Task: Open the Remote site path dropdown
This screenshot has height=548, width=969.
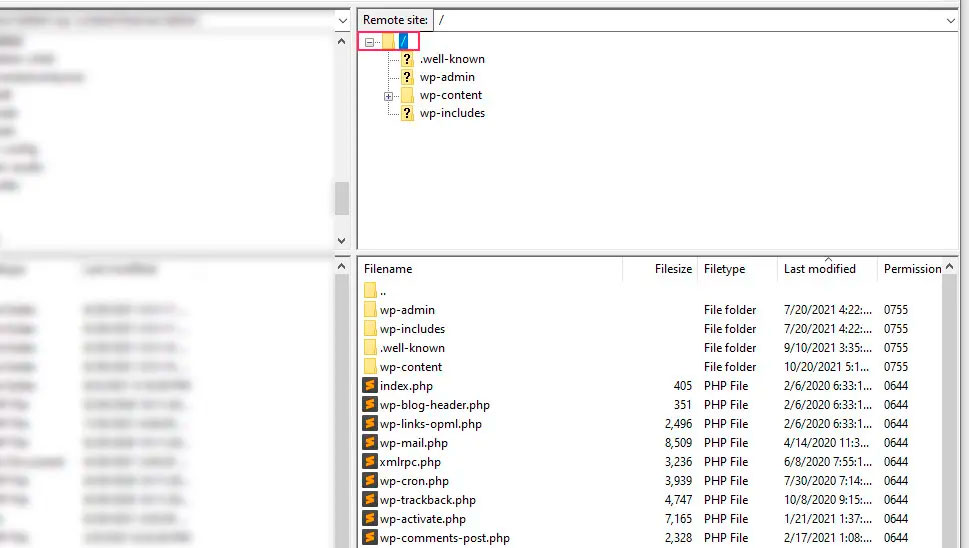Action: (950, 20)
